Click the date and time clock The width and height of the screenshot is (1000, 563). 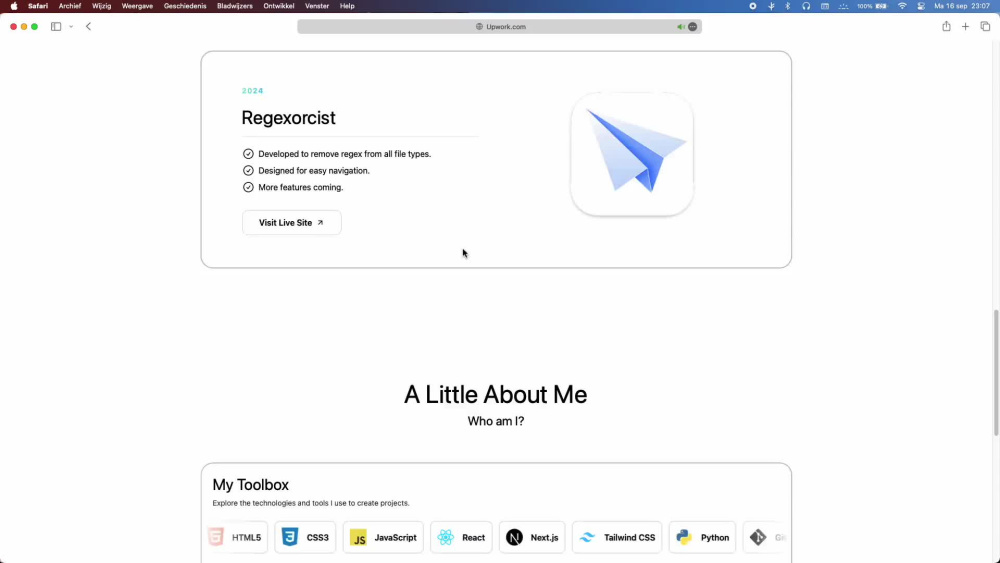coord(962,6)
